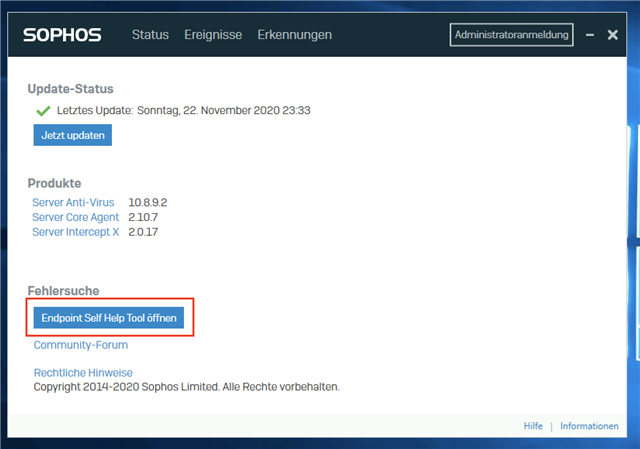
Task: Click the Fehlersuche heading
Action: tap(63, 291)
